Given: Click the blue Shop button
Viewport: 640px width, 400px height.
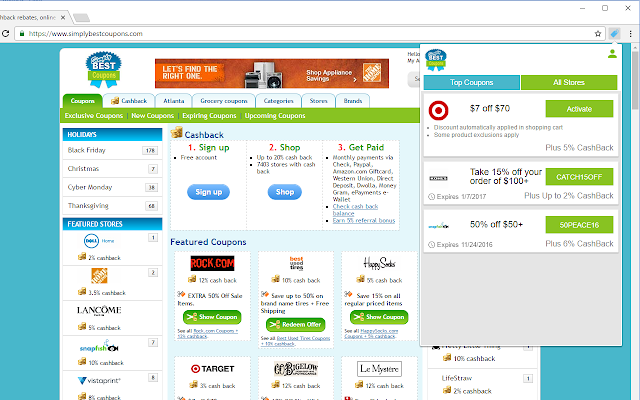Looking at the screenshot, I should (284, 192).
